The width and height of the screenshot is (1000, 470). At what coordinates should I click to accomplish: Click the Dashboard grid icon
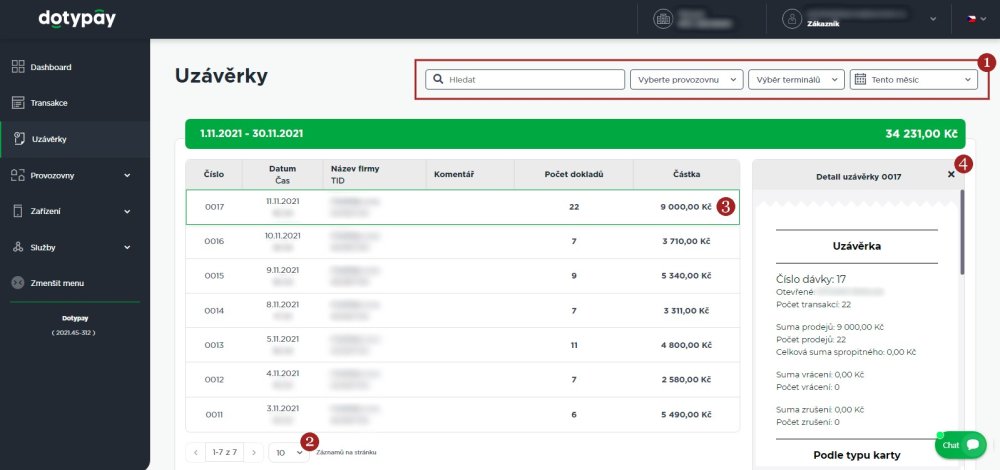(x=18, y=67)
